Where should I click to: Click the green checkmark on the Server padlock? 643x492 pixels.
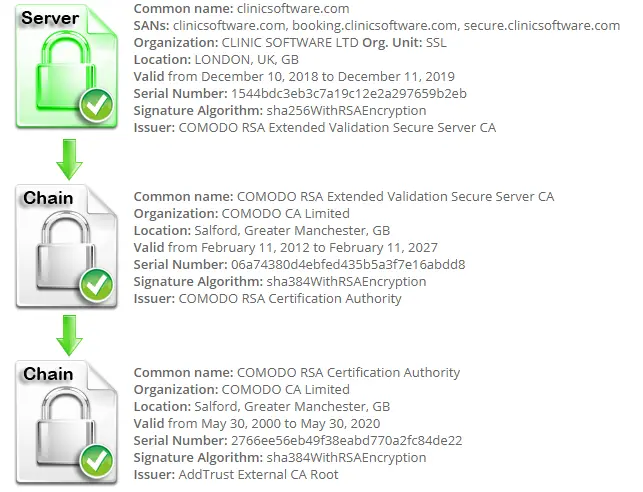97,106
